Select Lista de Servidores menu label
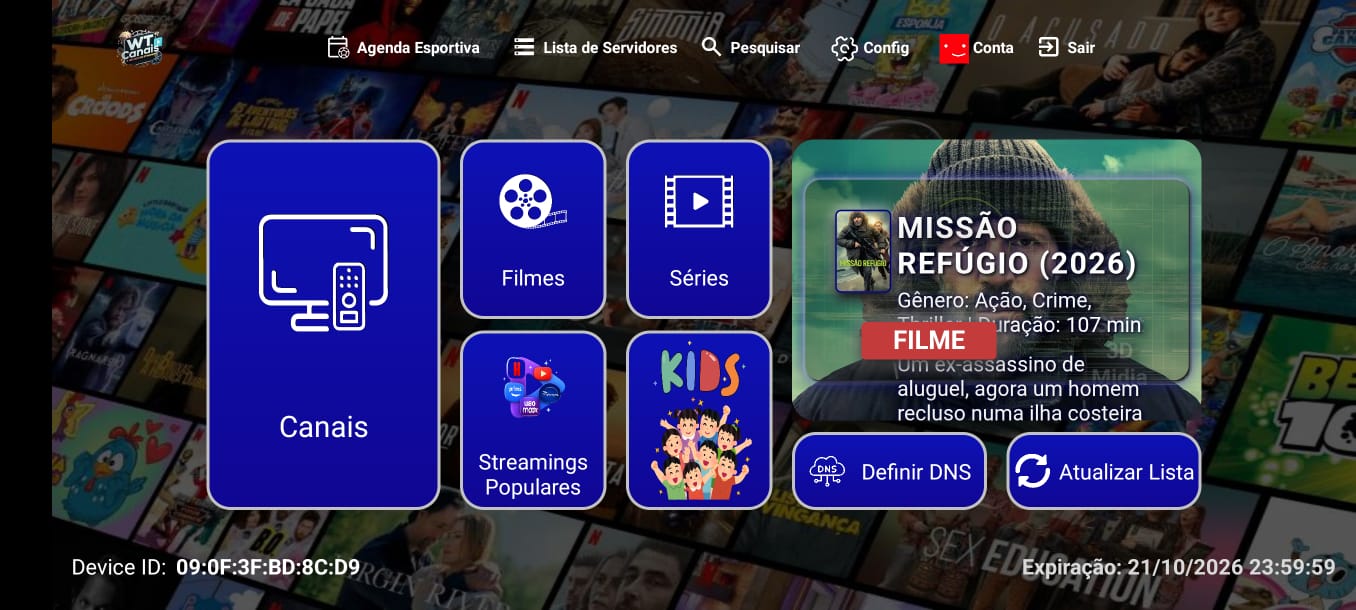Screen dimensions: 1356x610 (x=610, y=48)
